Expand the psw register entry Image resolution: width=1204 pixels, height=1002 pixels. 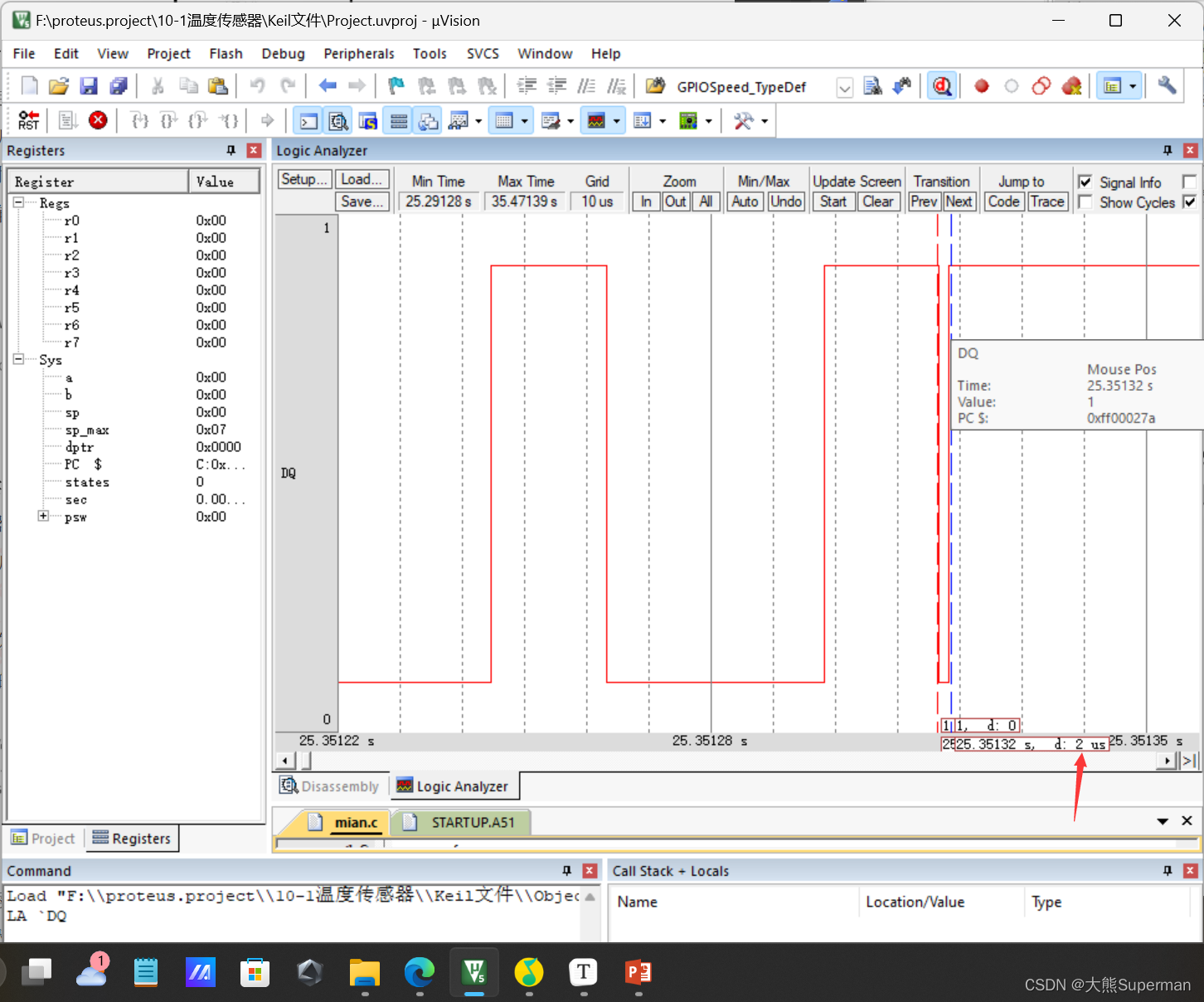tap(43, 517)
